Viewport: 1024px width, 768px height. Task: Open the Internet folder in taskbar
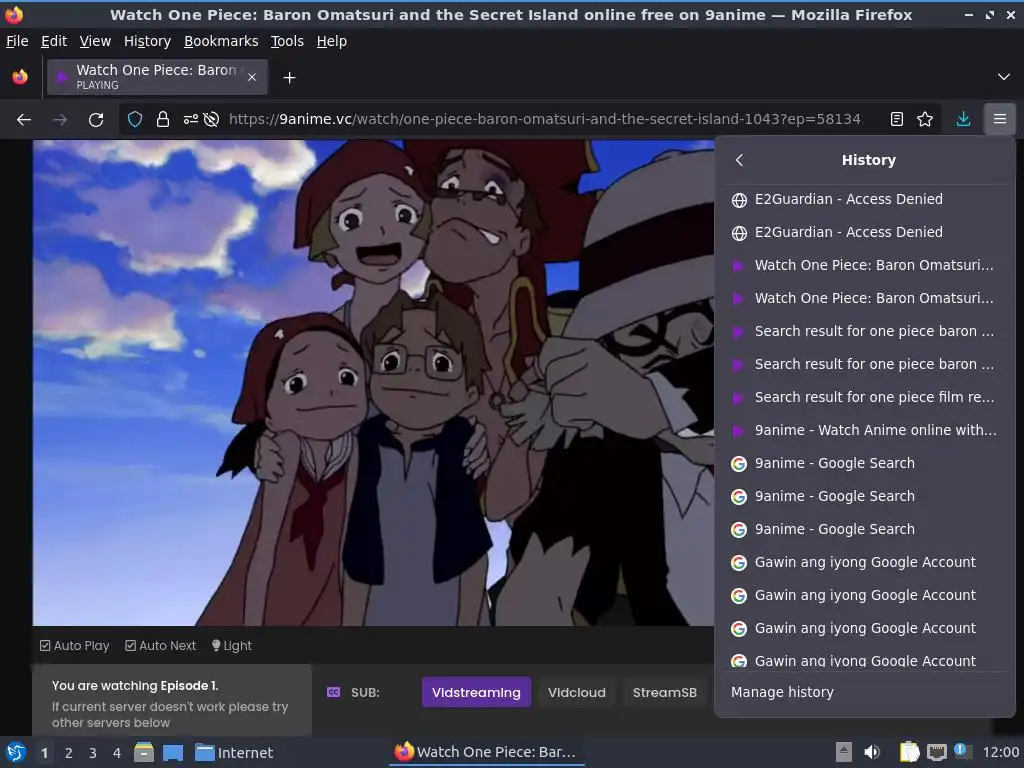tap(234, 752)
